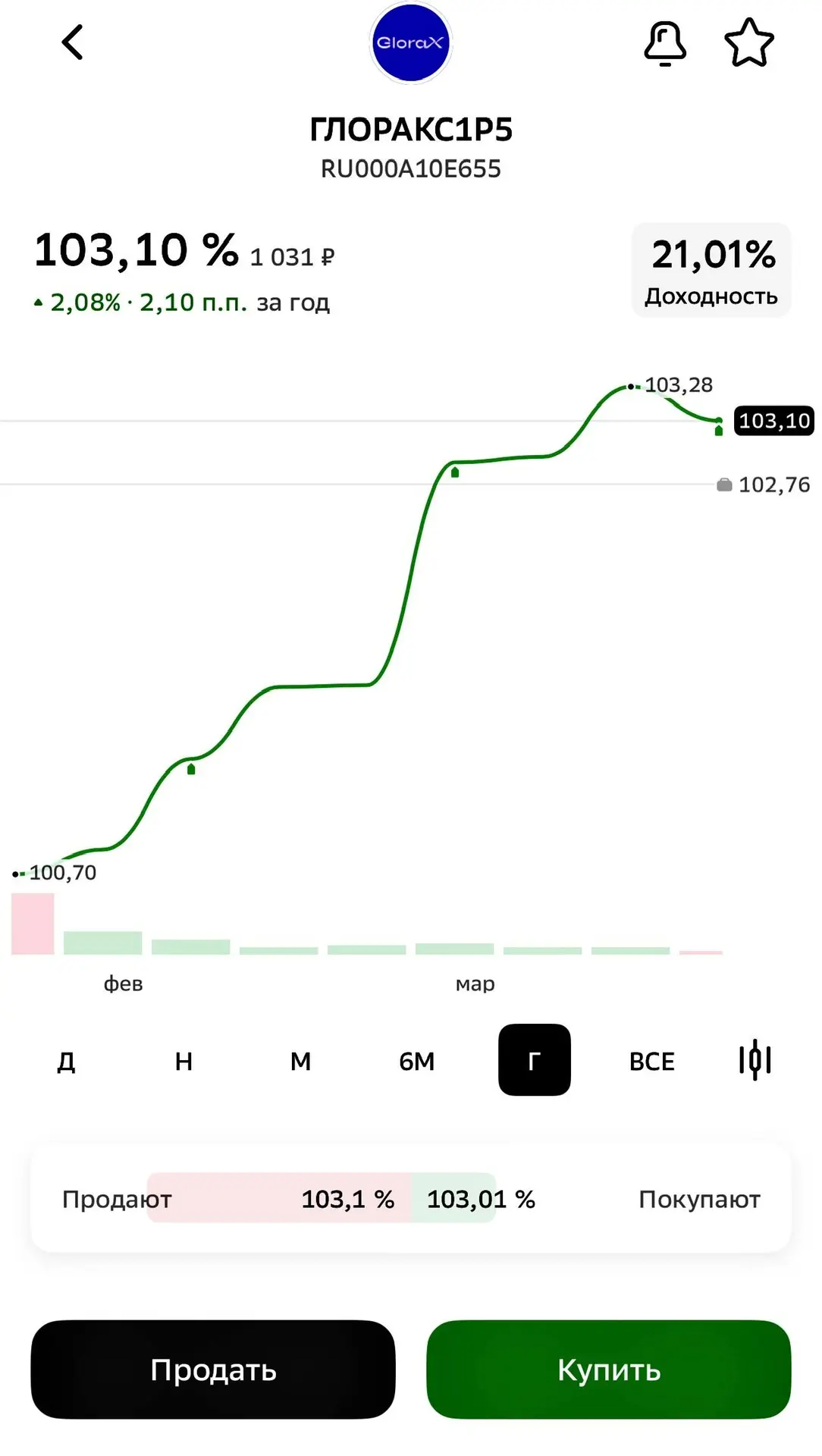This screenshot has height=1456, width=822.
Task: Open the 21,01% Доходность yield badge
Action: [711, 270]
